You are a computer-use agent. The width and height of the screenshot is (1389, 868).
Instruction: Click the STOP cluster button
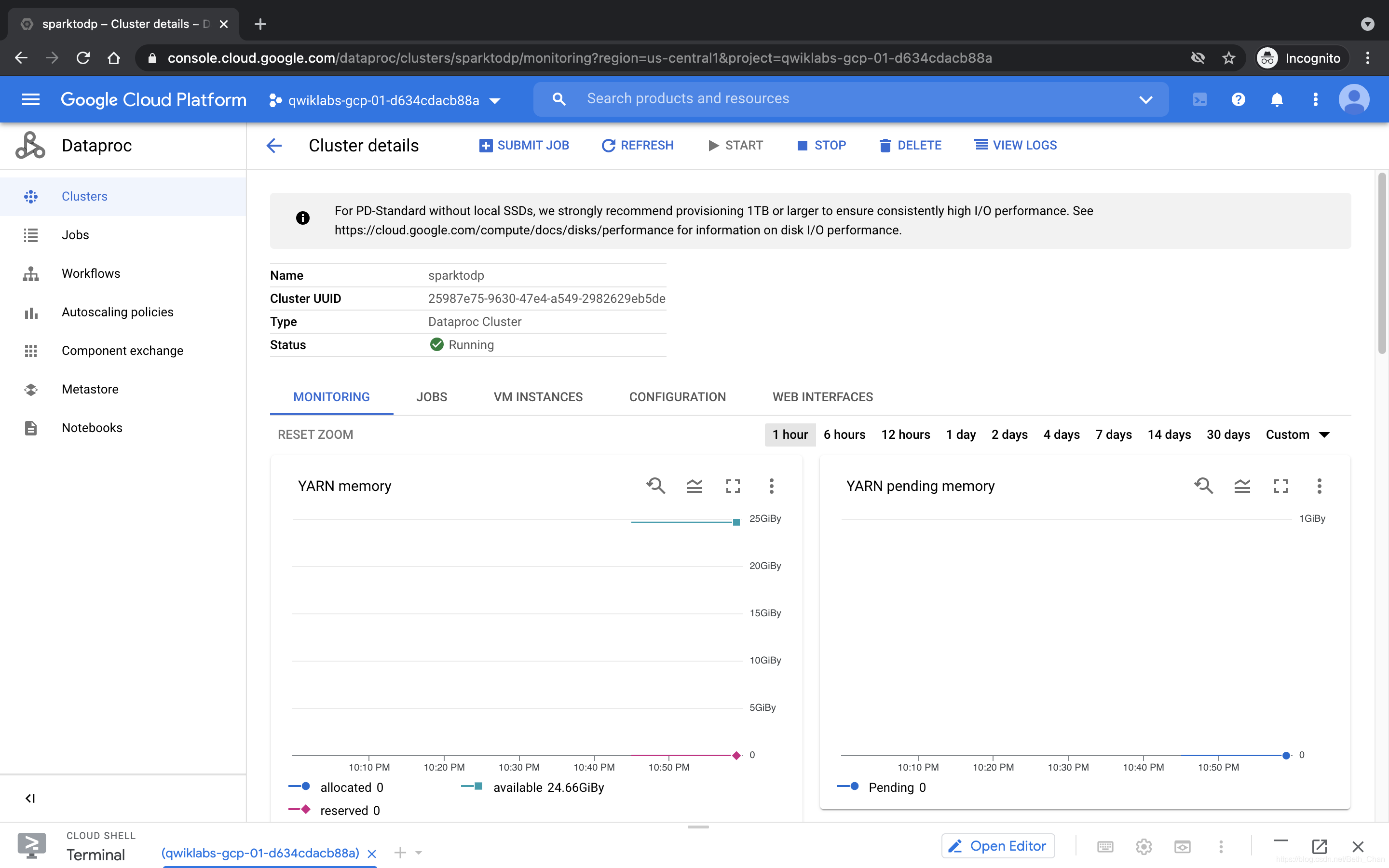pos(821,145)
